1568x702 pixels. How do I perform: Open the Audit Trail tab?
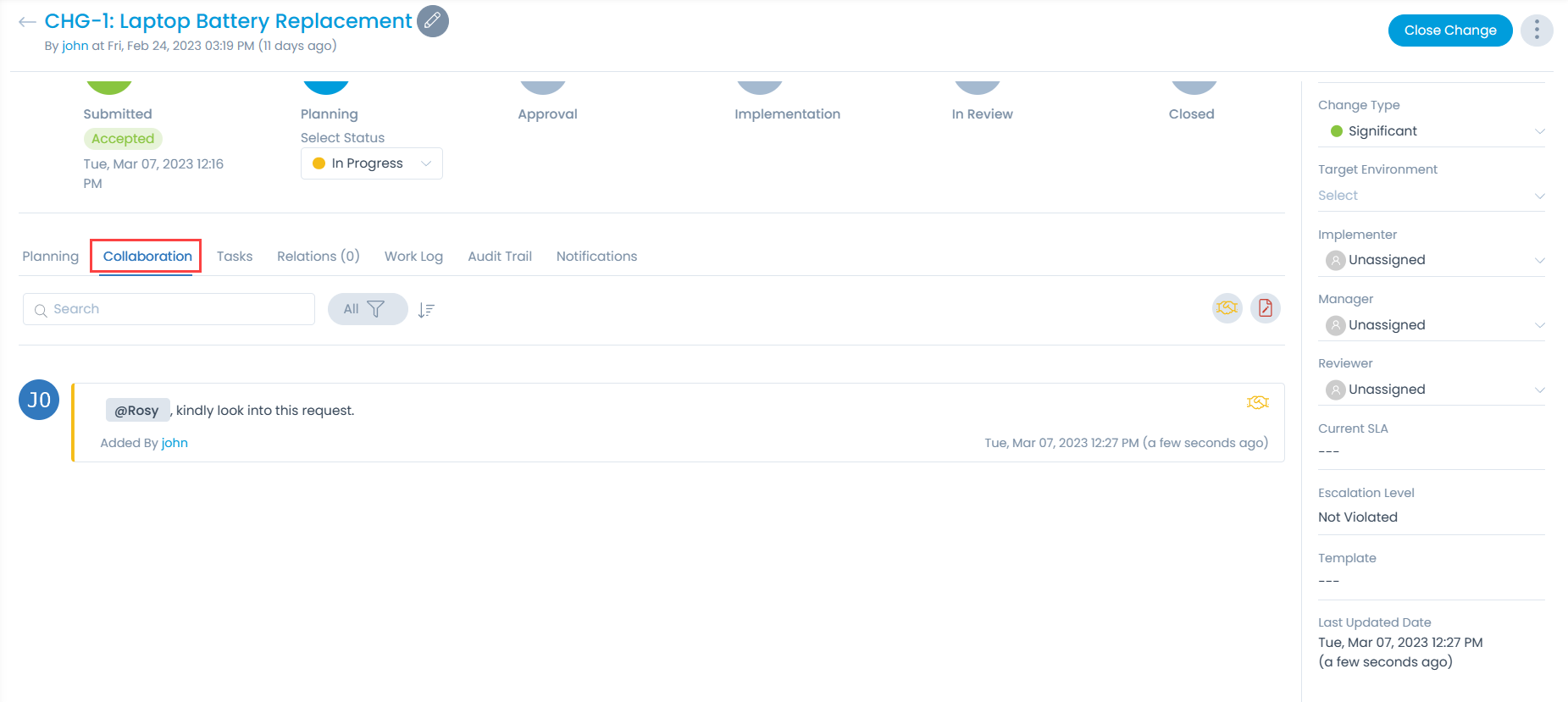pos(500,257)
